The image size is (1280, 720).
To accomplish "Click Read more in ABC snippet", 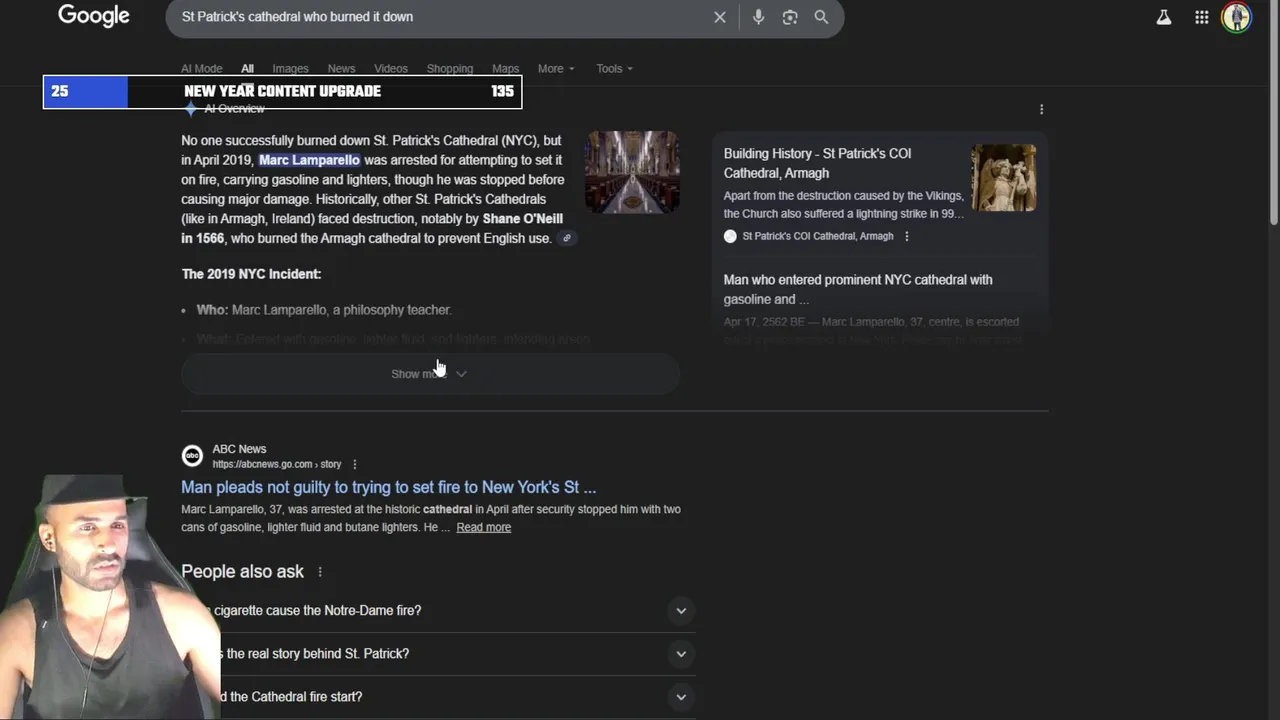I will (484, 527).
